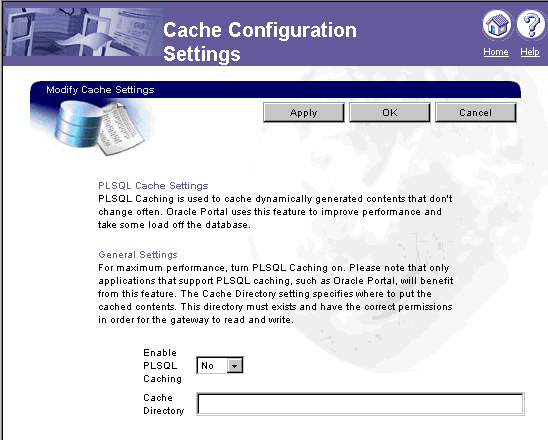548x440 pixels.
Task: Click the PLSQL Cache Settings heading
Action: pyautogui.click(x=153, y=186)
